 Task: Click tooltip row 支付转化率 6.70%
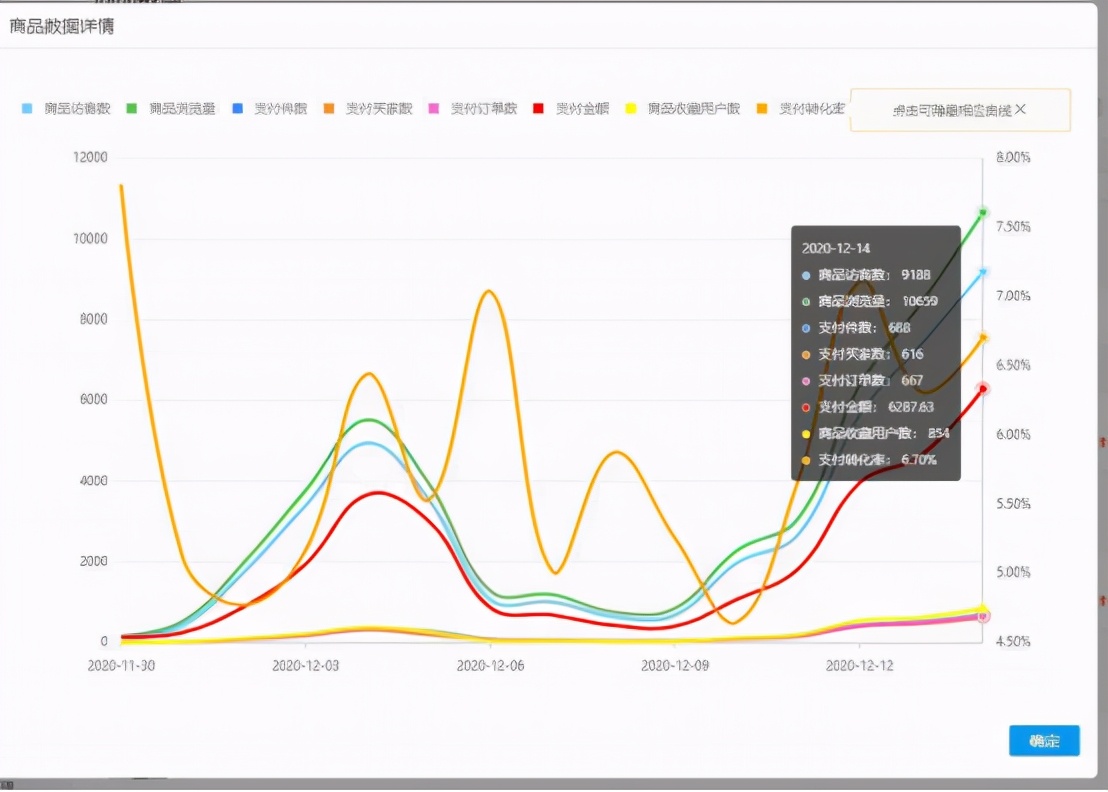tap(869, 460)
